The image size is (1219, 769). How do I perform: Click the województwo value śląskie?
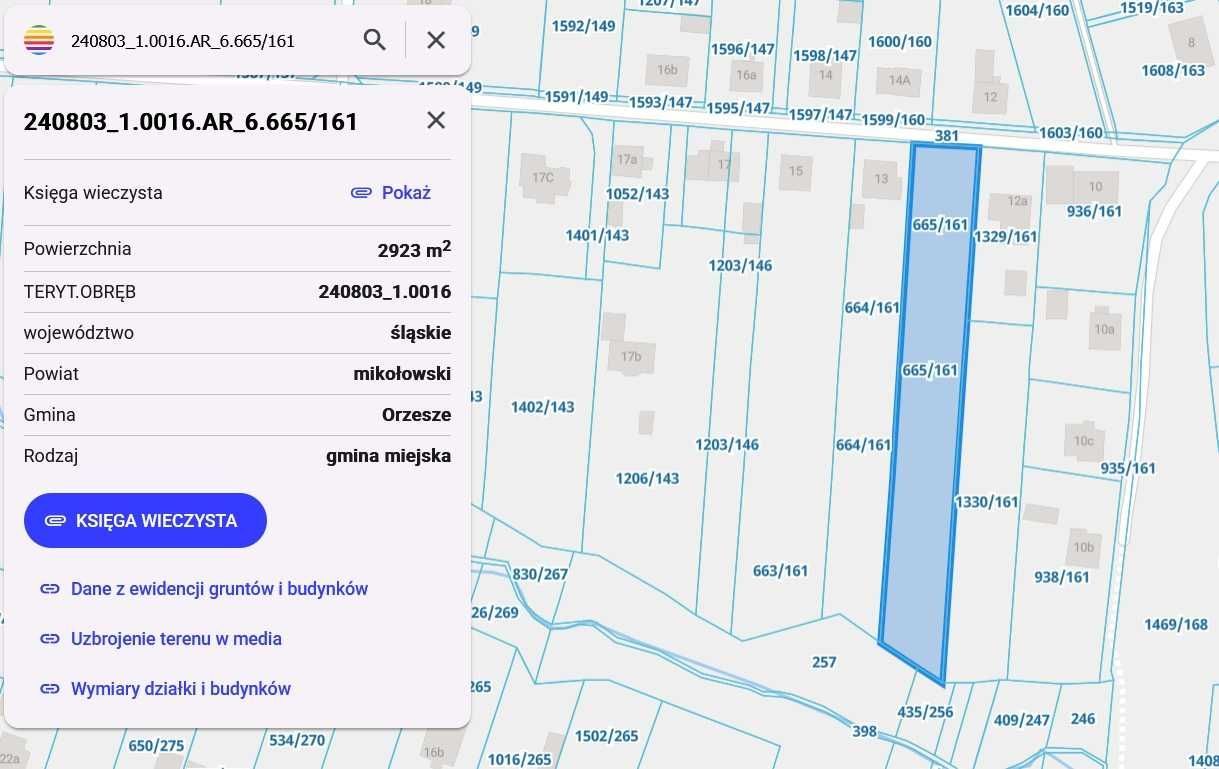tap(421, 333)
